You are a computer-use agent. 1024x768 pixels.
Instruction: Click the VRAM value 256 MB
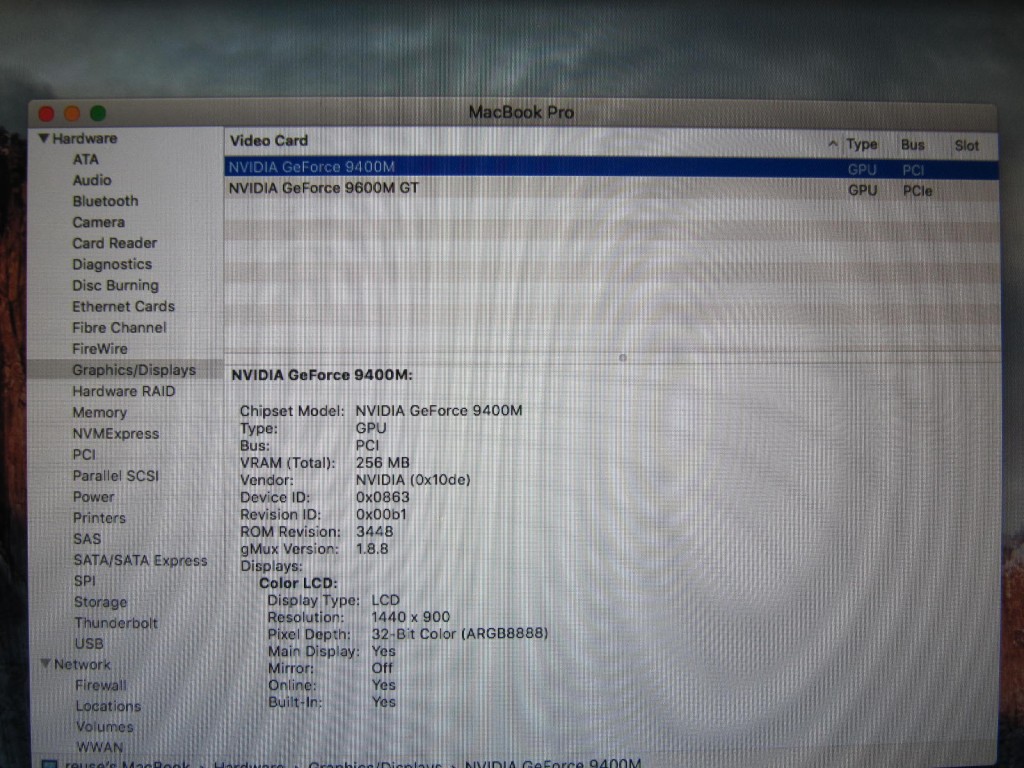[383, 463]
